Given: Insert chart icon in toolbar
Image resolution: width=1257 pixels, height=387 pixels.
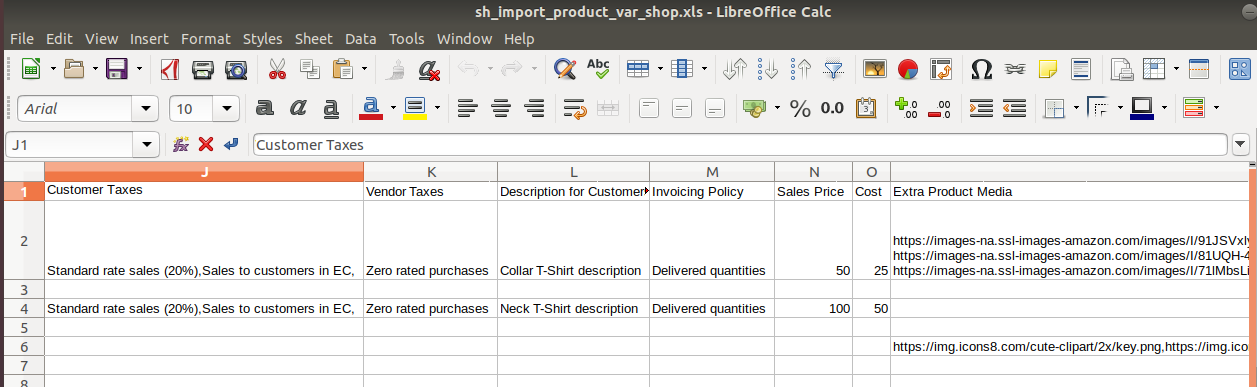Looking at the screenshot, I should tap(908, 70).
